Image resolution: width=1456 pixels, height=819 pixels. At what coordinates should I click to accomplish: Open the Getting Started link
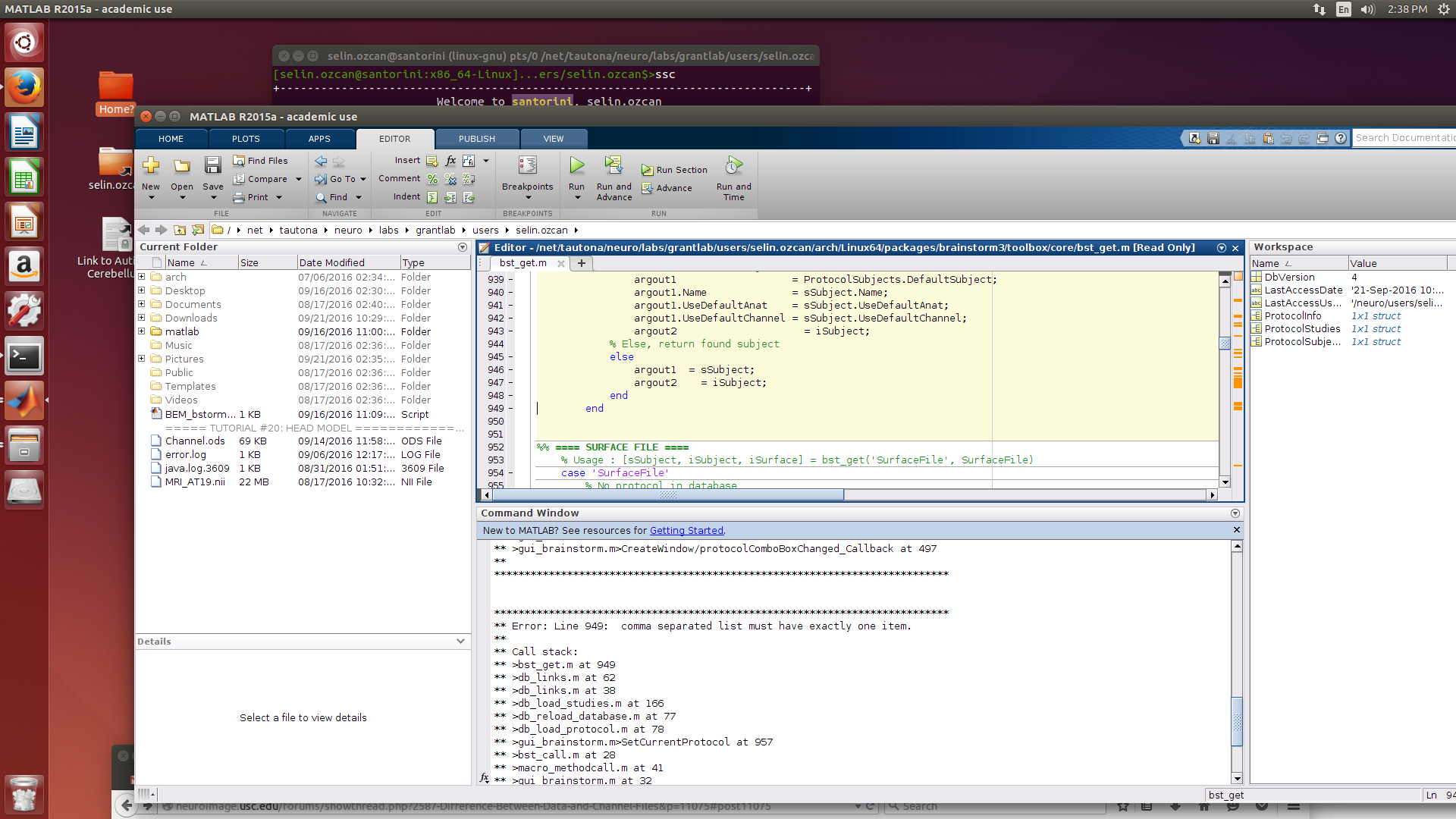coord(686,531)
